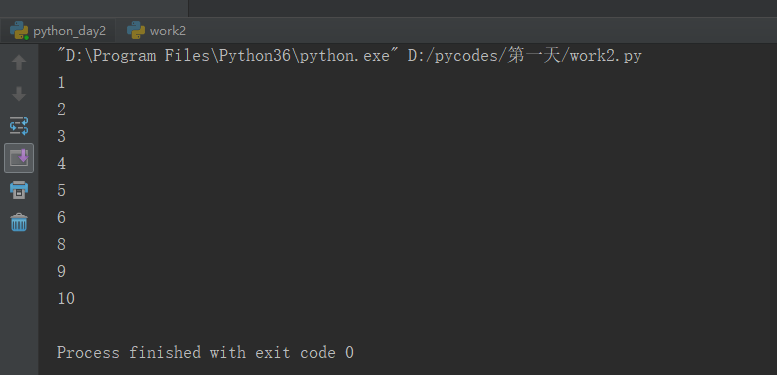Screen dimensions: 777x375
Task: Switch to the work2 run tab
Action: point(156,31)
